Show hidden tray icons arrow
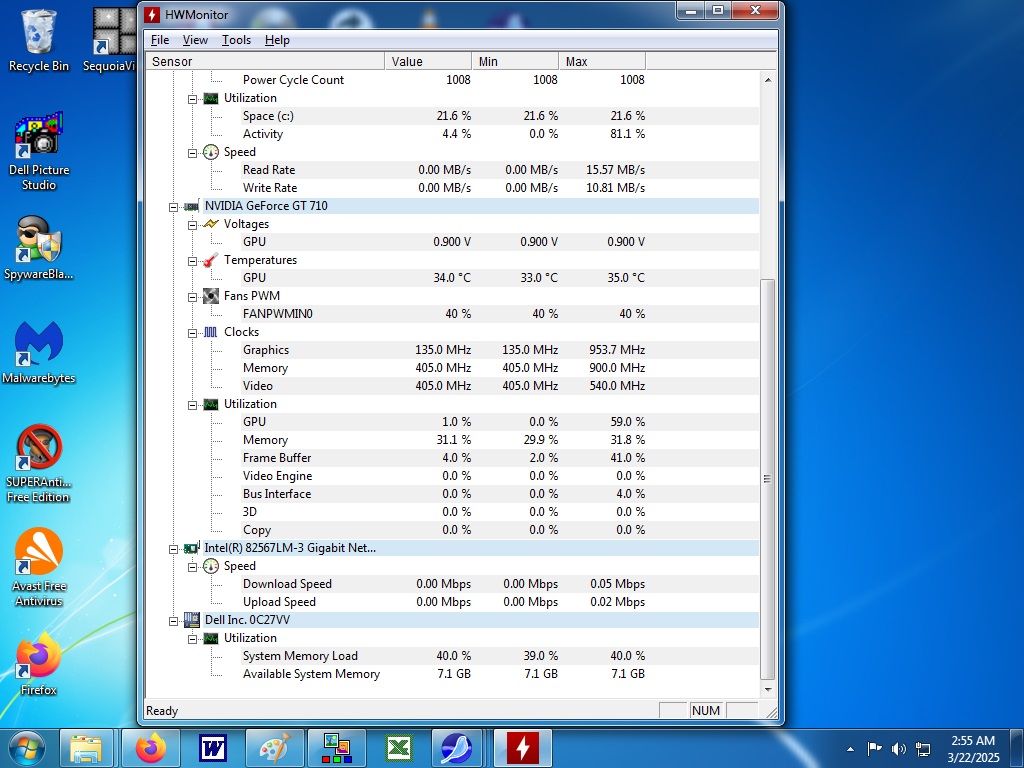This screenshot has width=1024, height=768. 850,749
